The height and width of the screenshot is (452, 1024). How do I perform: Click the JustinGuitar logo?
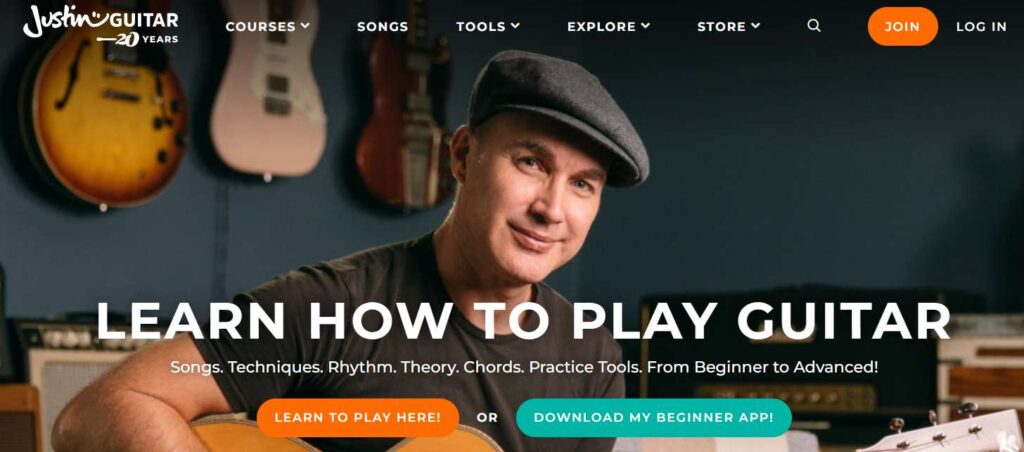[x=101, y=24]
